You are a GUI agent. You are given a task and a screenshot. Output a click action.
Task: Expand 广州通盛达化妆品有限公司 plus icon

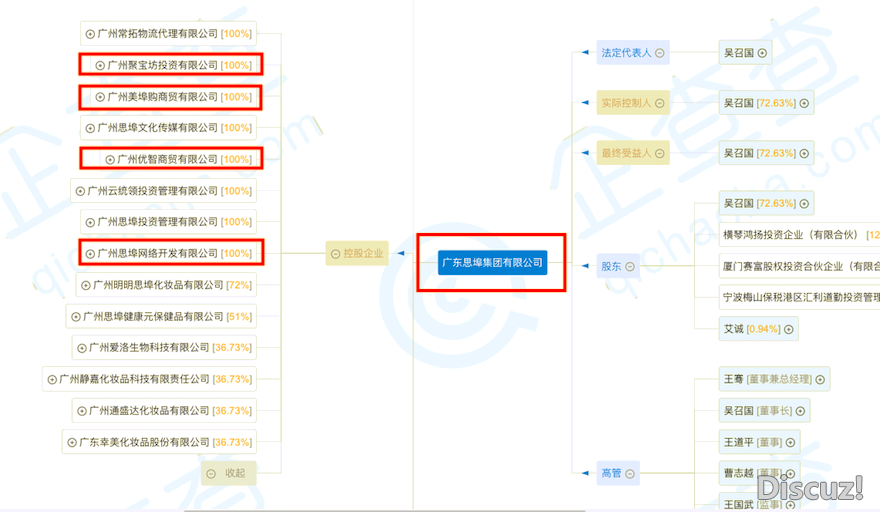(x=82, y=412)
